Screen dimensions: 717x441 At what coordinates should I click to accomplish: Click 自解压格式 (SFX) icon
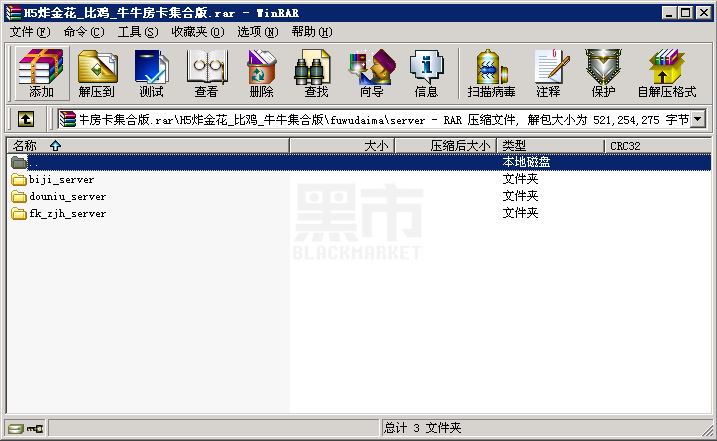click(667, 73)
